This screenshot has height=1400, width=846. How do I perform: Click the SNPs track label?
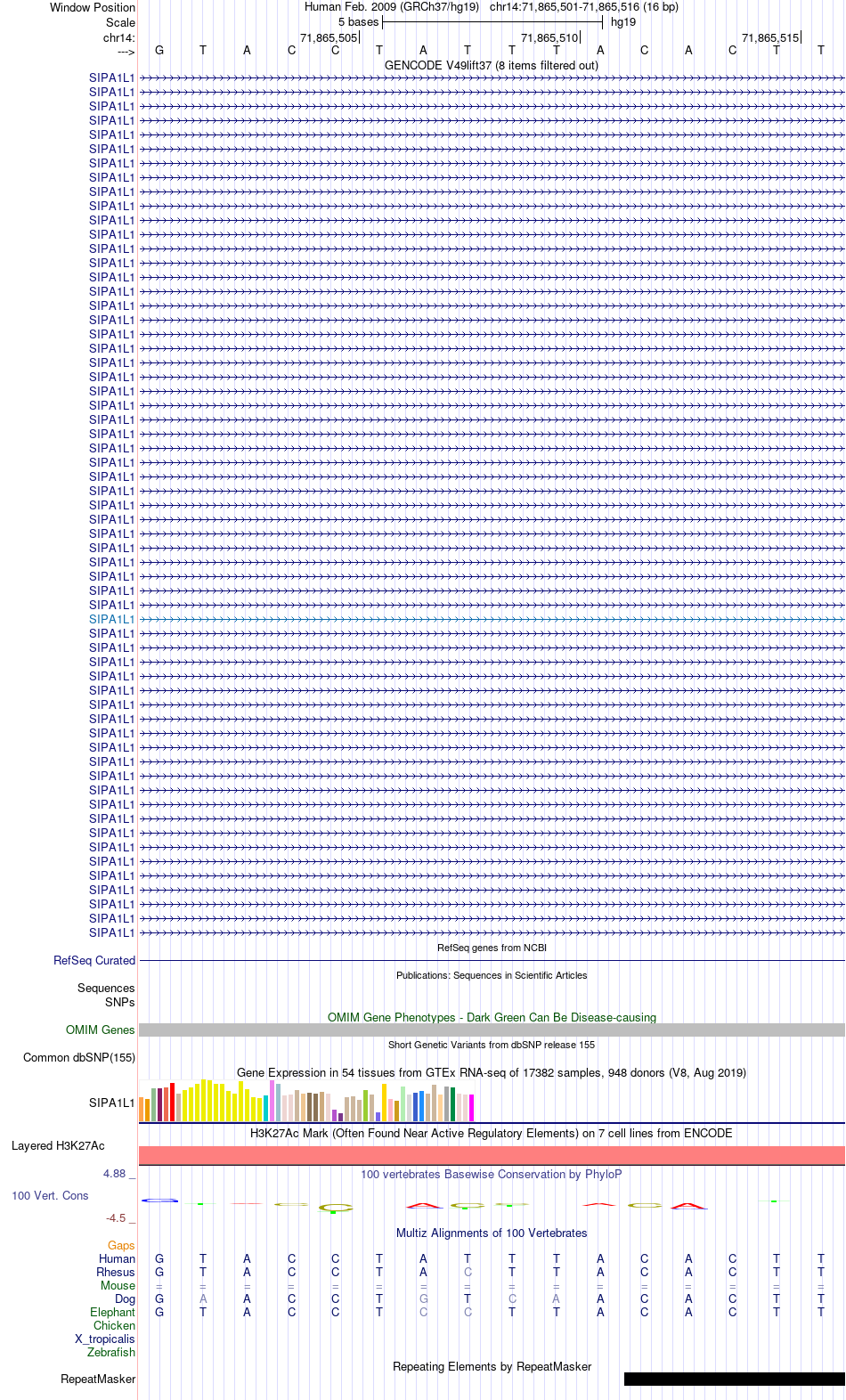point(120,1002)
